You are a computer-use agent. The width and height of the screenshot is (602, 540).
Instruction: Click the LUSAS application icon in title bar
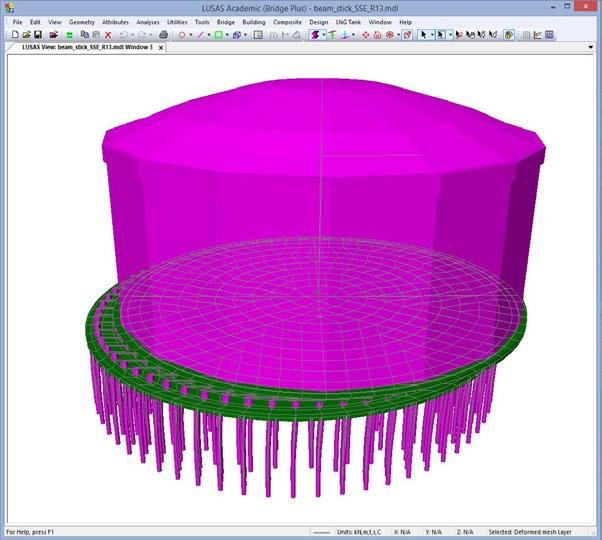click(x=9, y=7)
